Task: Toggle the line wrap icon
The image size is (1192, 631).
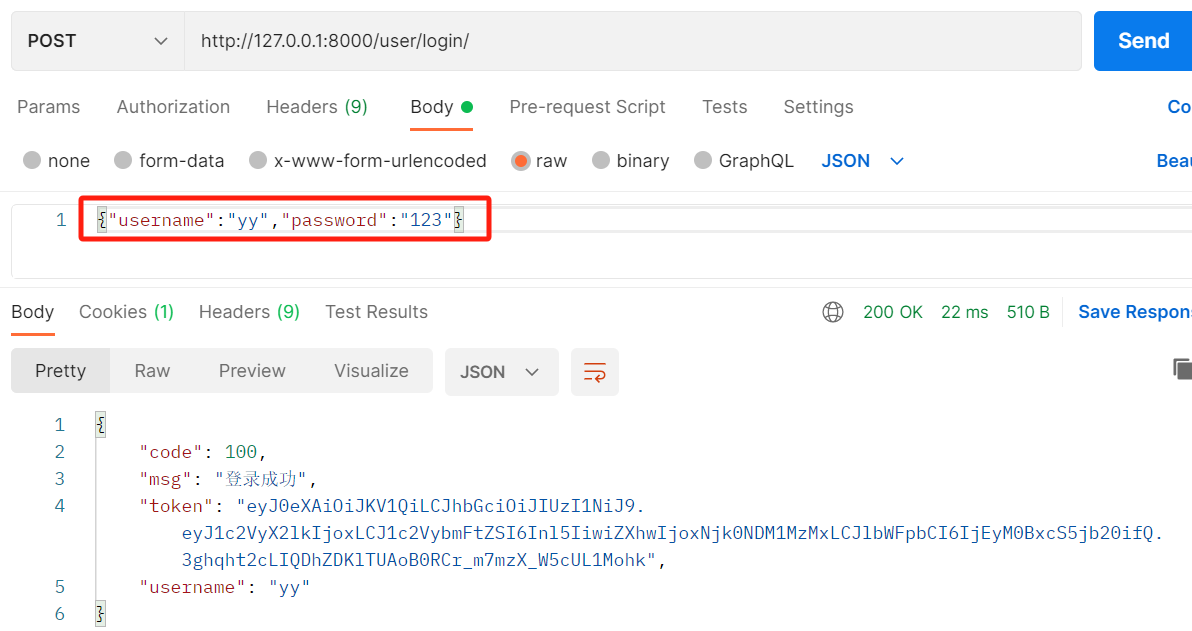Action: tap(594, 372)
